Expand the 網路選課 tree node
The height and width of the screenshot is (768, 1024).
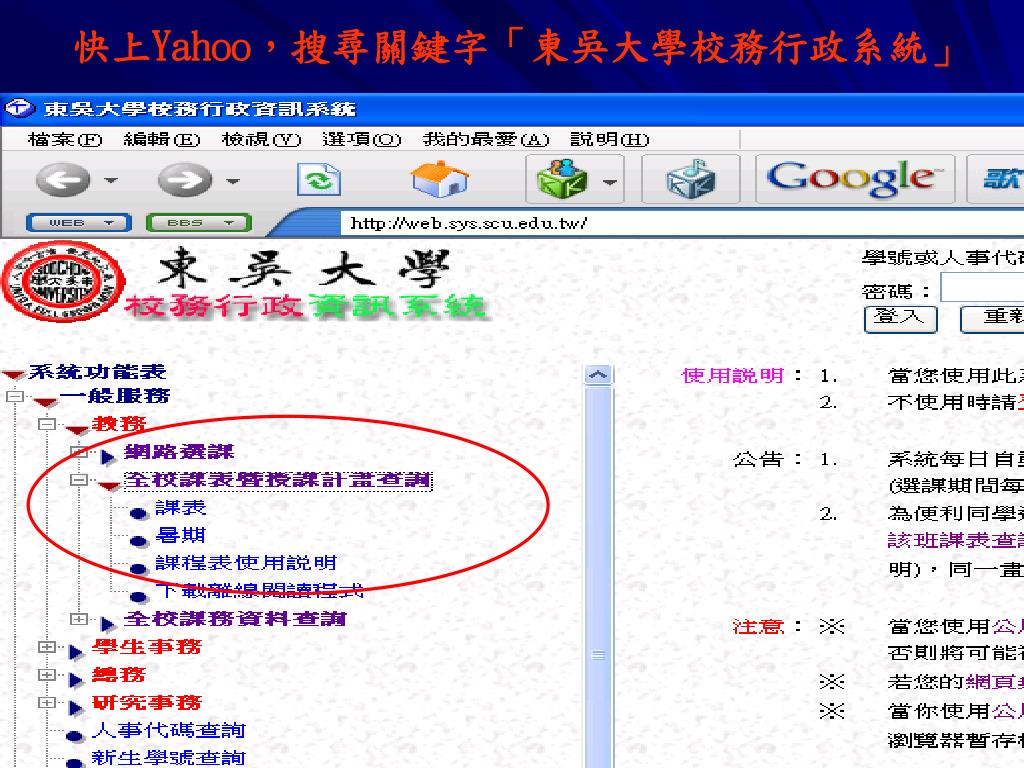pos(78,451)
